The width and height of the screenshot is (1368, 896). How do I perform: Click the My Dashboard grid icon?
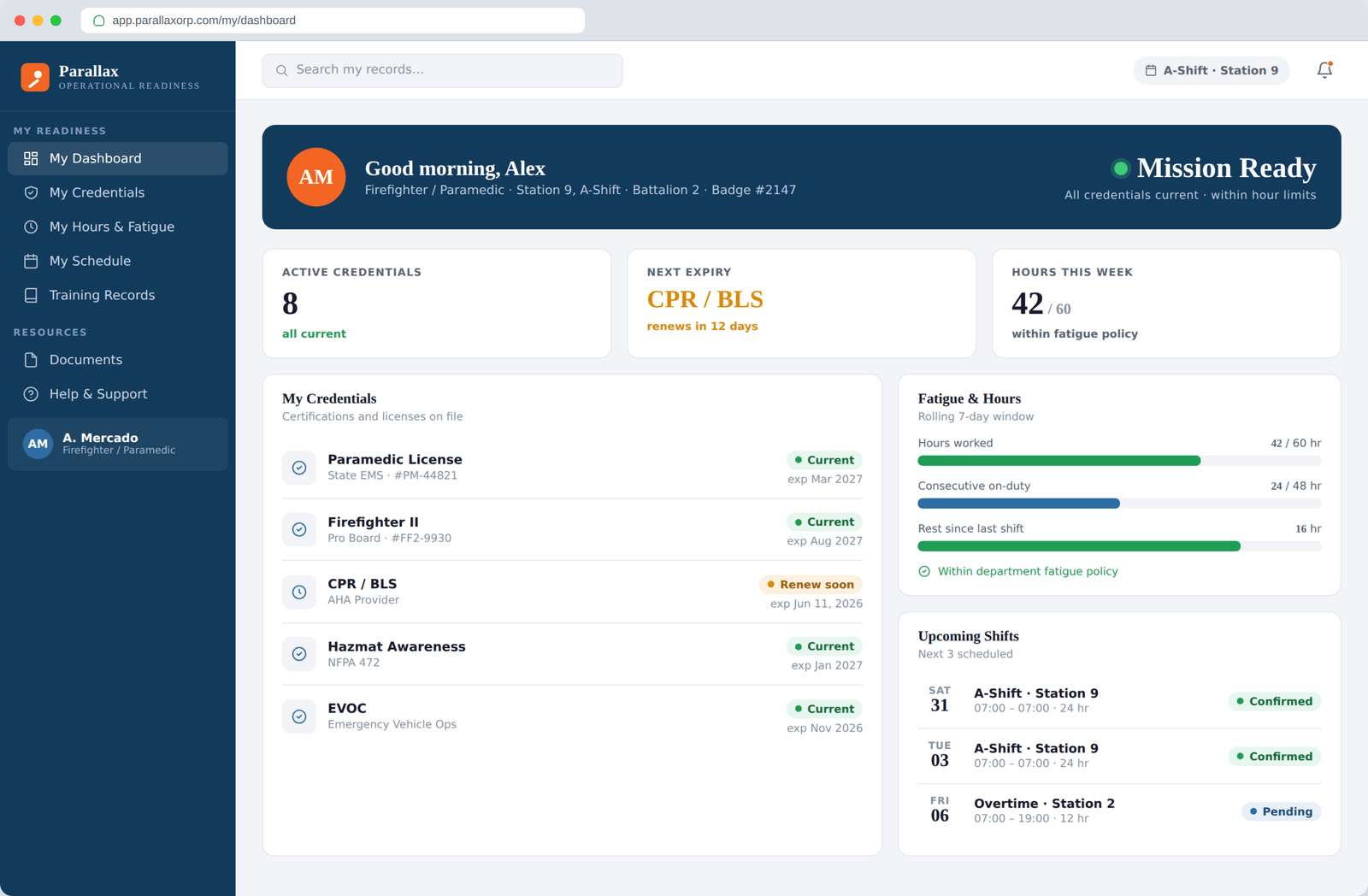point(31,158)
